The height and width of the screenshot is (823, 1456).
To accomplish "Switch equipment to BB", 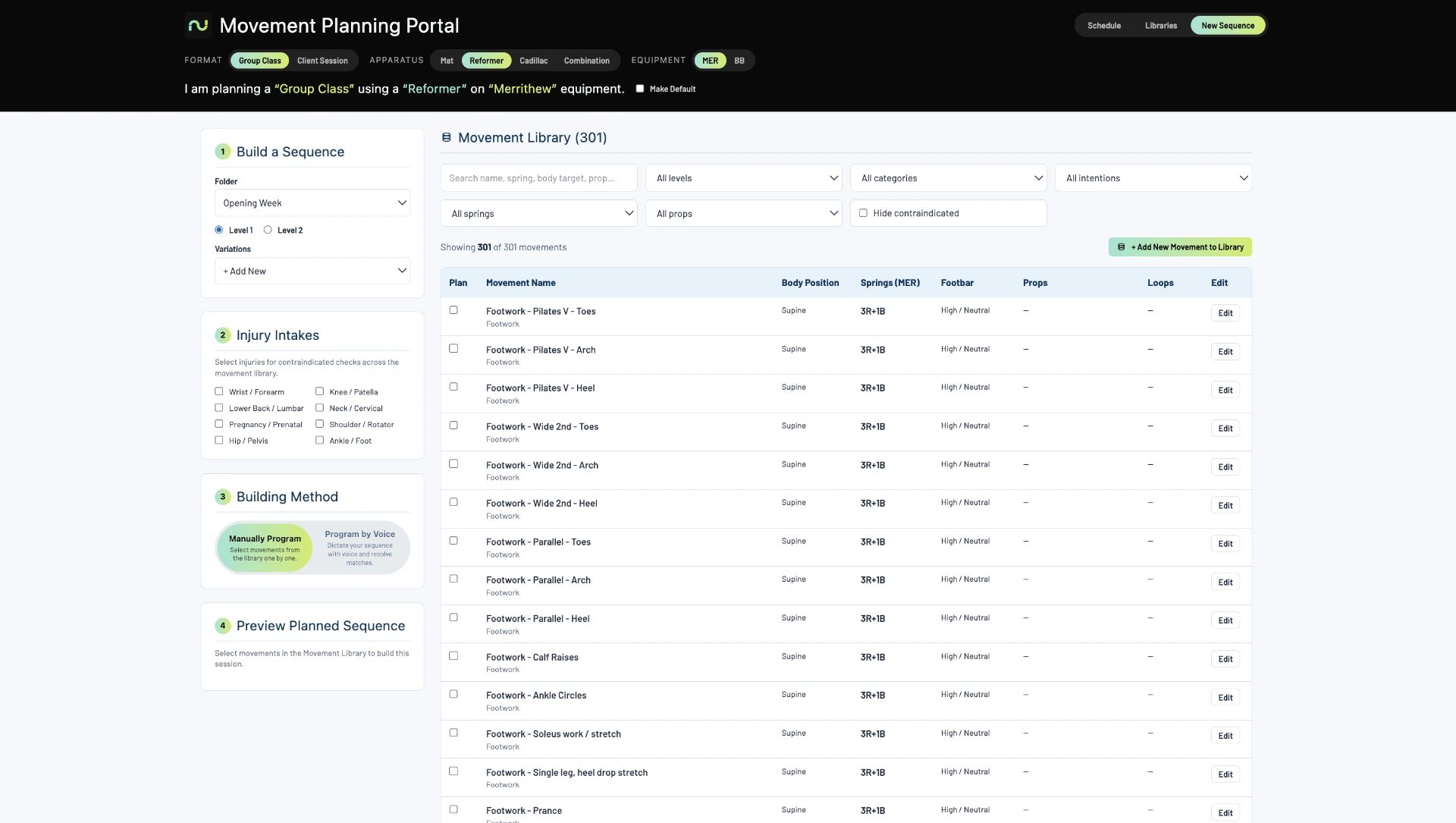I will tap(739, 61).
